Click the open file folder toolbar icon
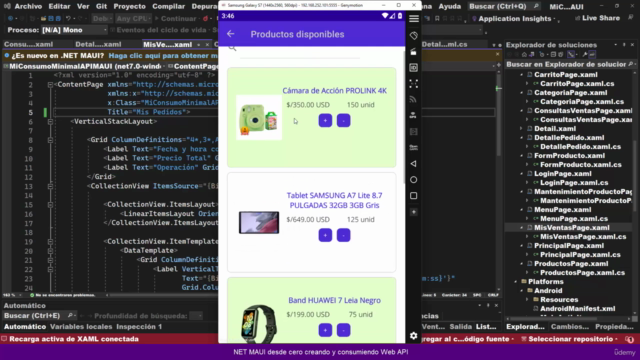 [43, 19]
